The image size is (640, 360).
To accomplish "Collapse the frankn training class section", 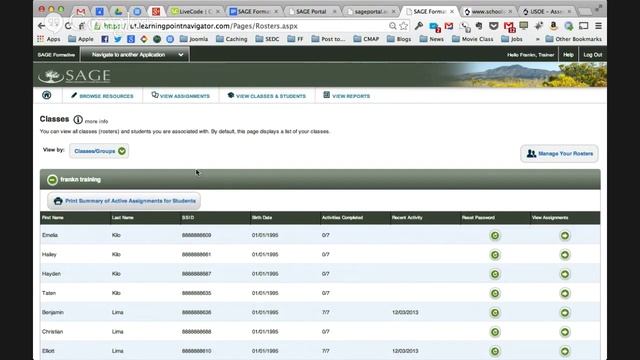I will (52, 180).
